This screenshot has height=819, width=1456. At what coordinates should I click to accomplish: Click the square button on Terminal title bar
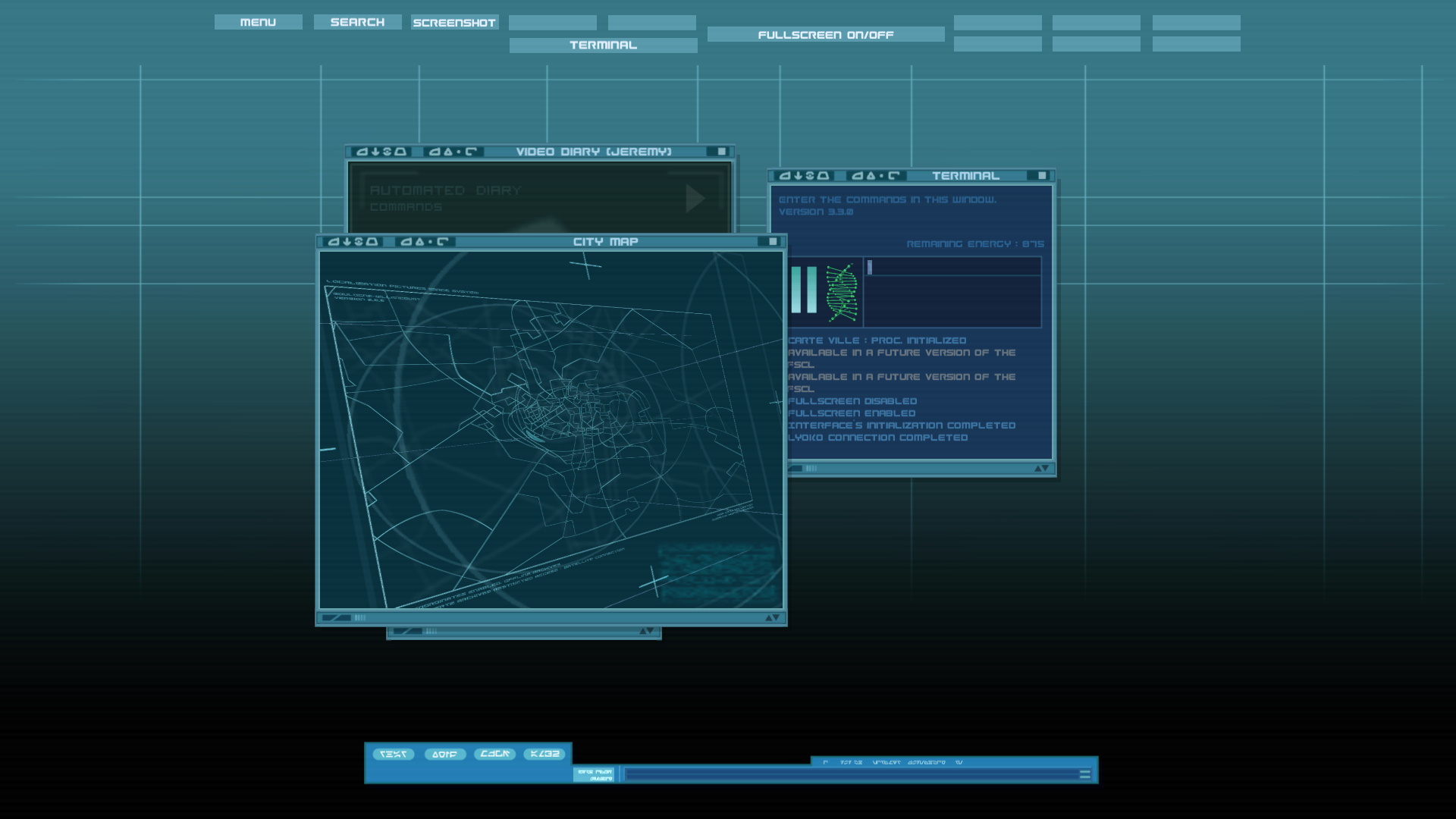click(x=1041, y=176)
